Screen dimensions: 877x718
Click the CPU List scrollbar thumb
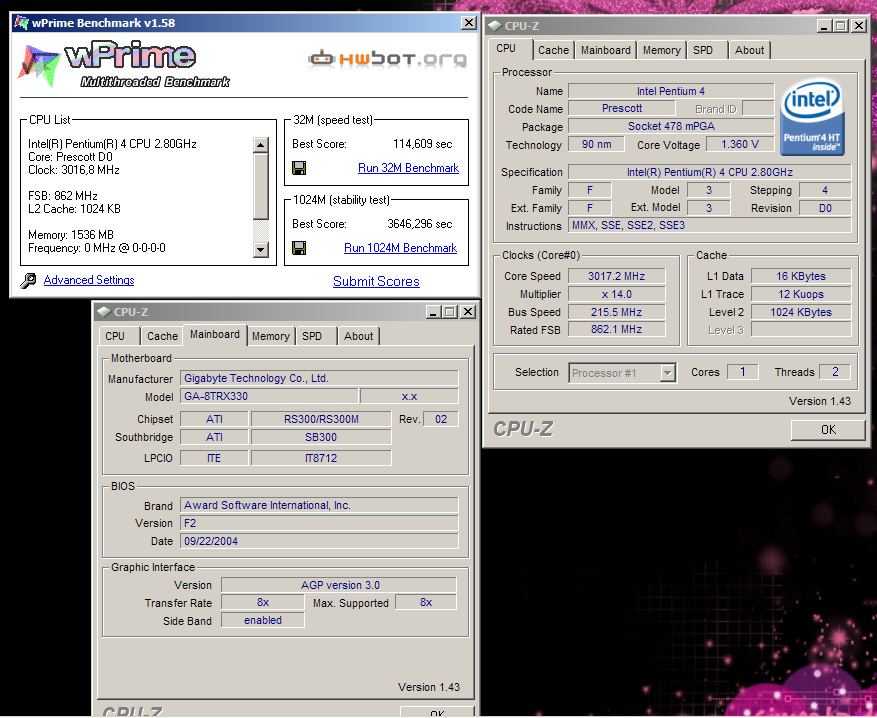click(261, 186)
